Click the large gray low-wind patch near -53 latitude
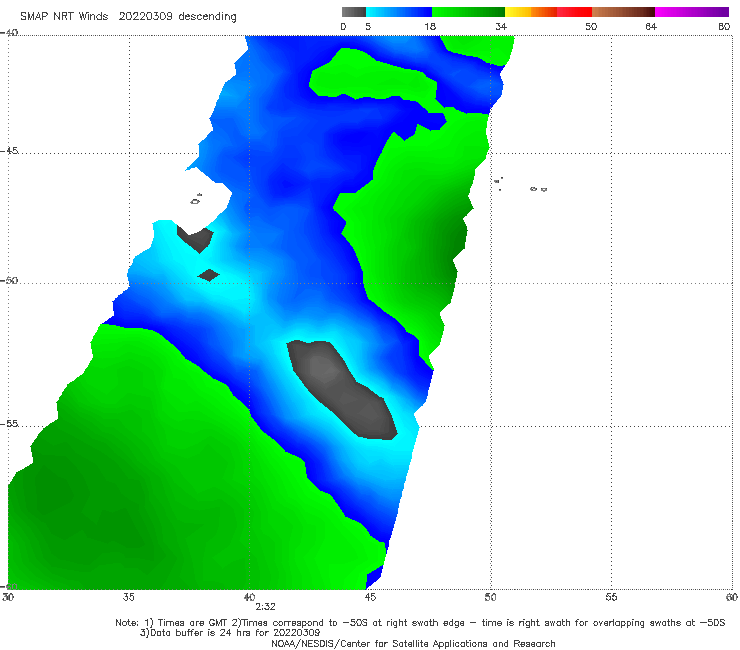Image resolution: width=740 pixels, height=650 pixels. tap(342, 389)
